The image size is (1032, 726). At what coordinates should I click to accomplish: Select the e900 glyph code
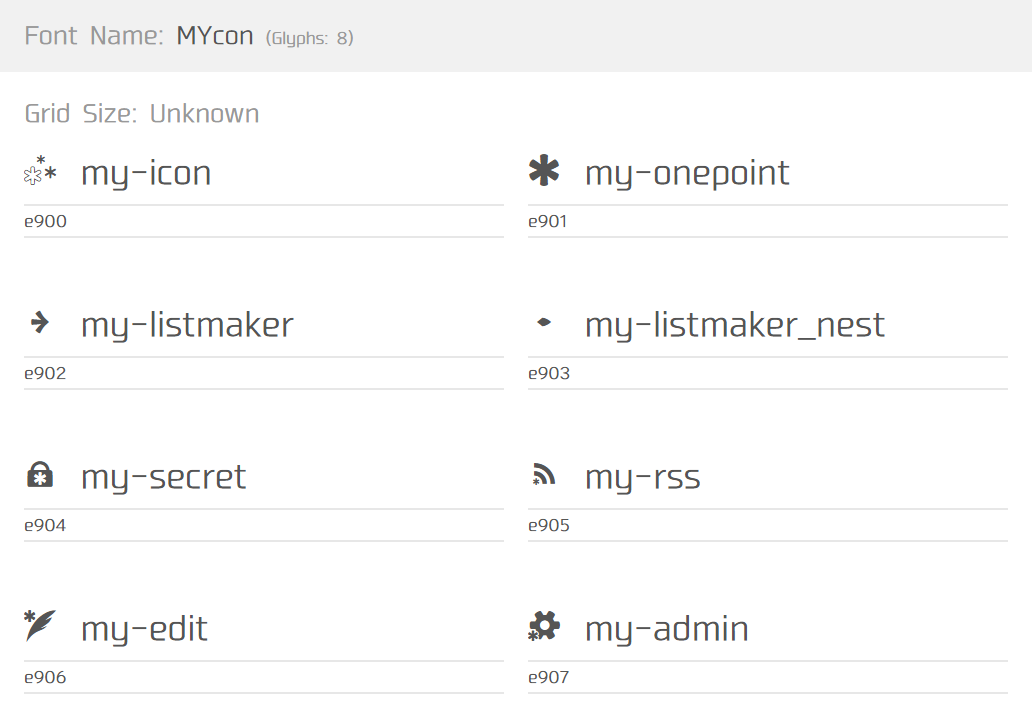[44, 221]
